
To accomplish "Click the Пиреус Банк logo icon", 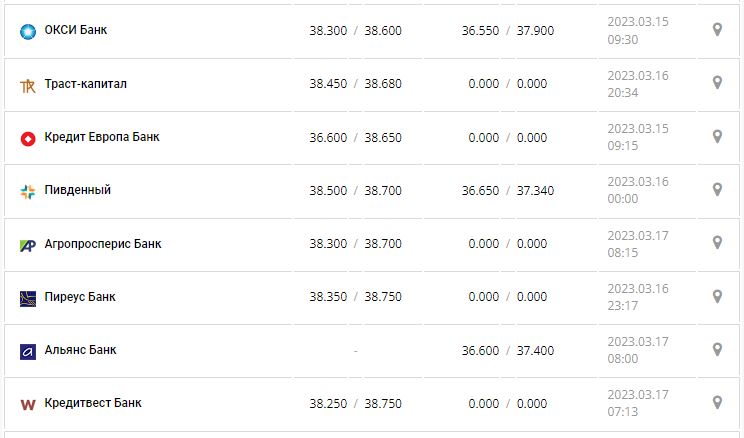I will tap(28, 298).
